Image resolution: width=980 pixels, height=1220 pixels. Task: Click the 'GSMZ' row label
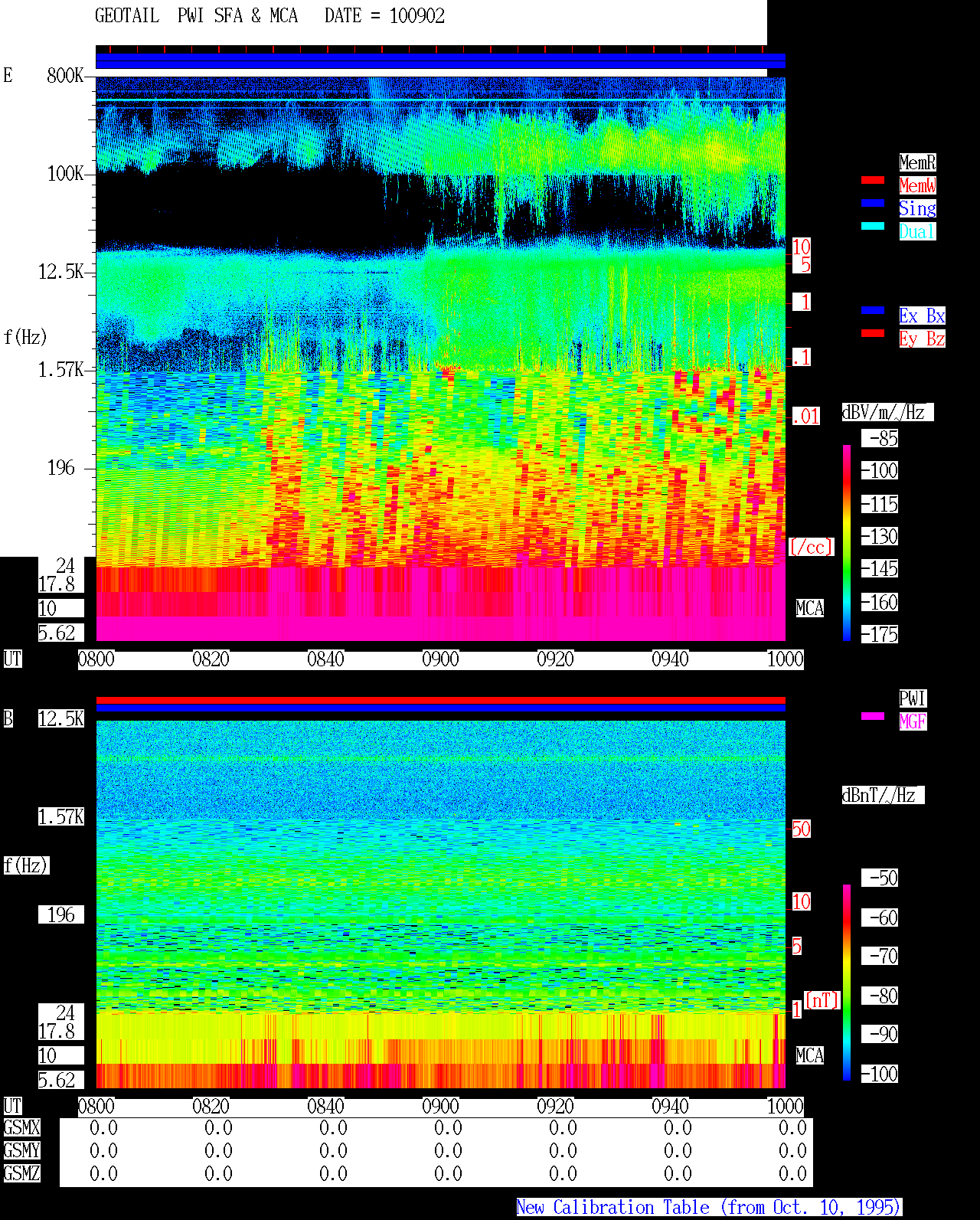[21, 1173]
